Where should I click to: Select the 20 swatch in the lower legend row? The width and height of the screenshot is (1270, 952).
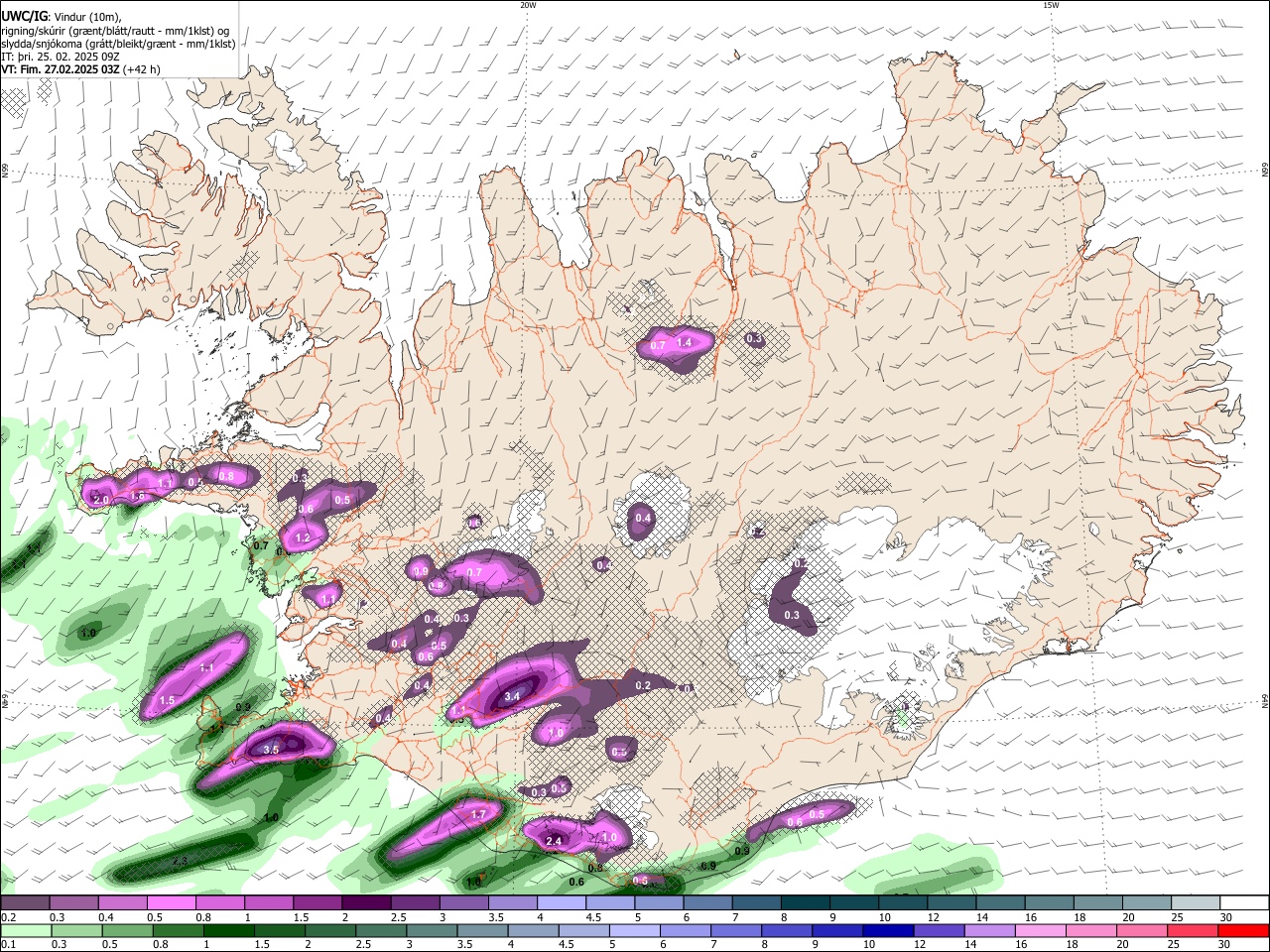coord(1142,931)
